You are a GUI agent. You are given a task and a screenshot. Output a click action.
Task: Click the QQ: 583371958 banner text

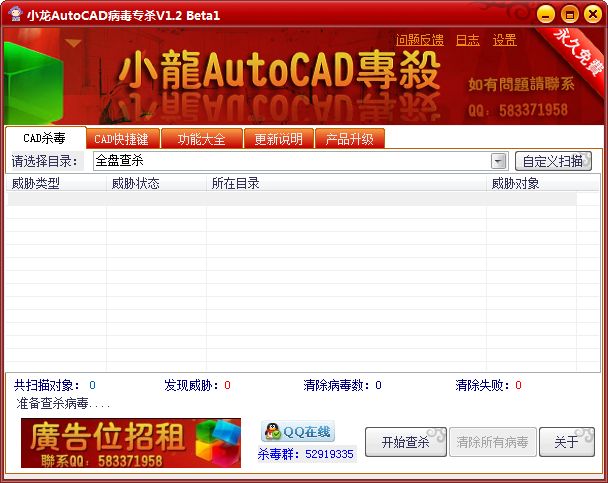coord(518,110)
